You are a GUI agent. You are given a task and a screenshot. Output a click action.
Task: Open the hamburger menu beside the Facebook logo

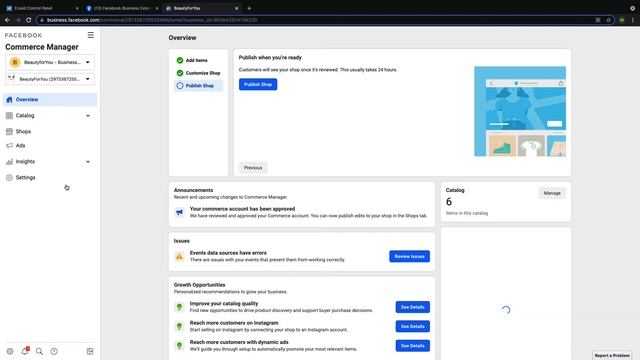91,35
